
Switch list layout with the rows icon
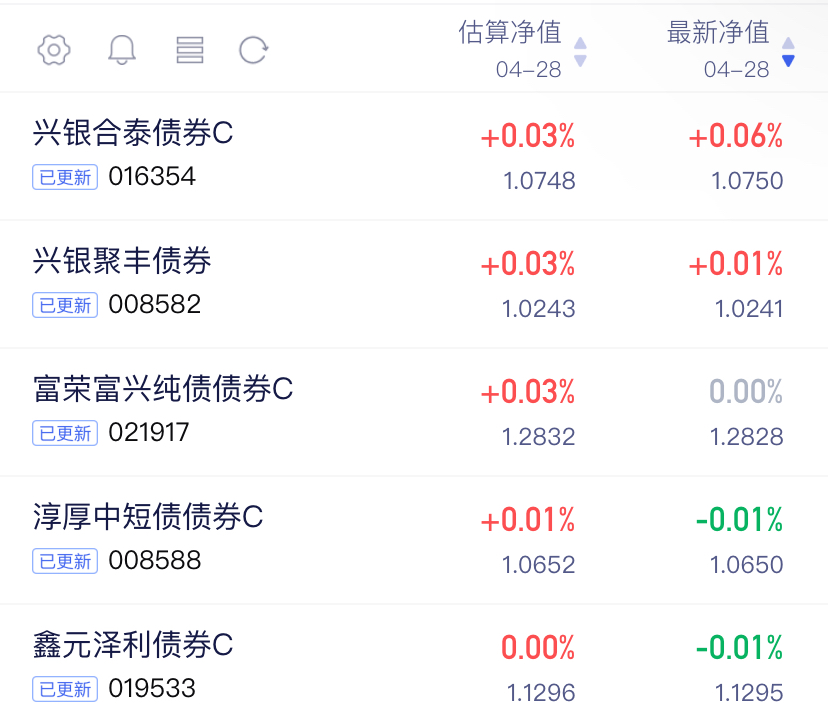[190, 50]
